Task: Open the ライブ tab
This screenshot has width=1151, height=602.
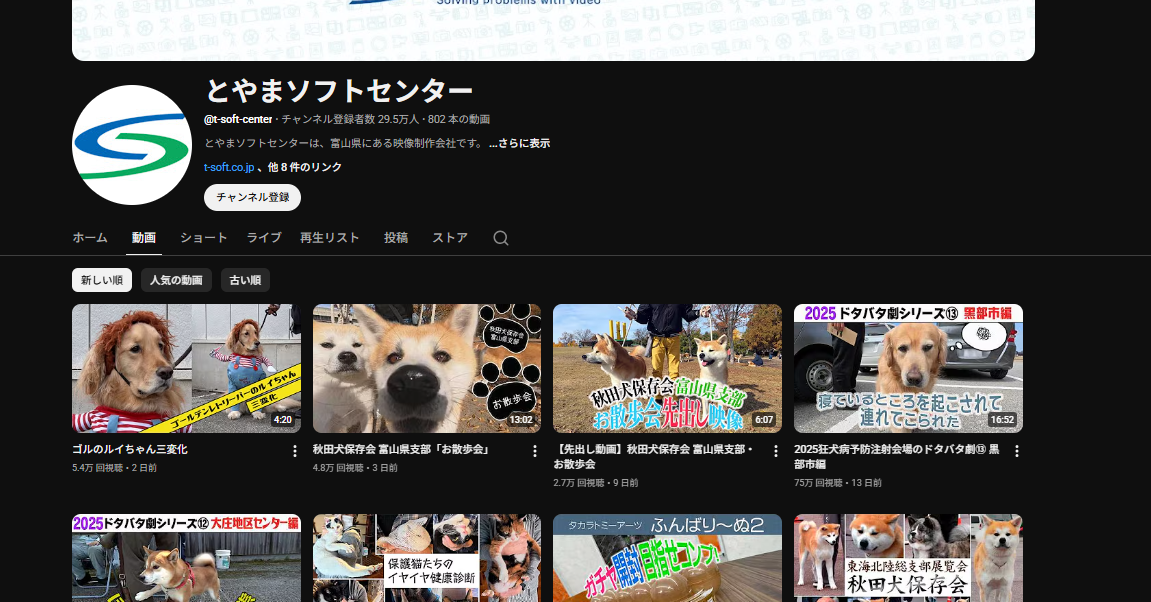Action: click(x=263, y=238)
